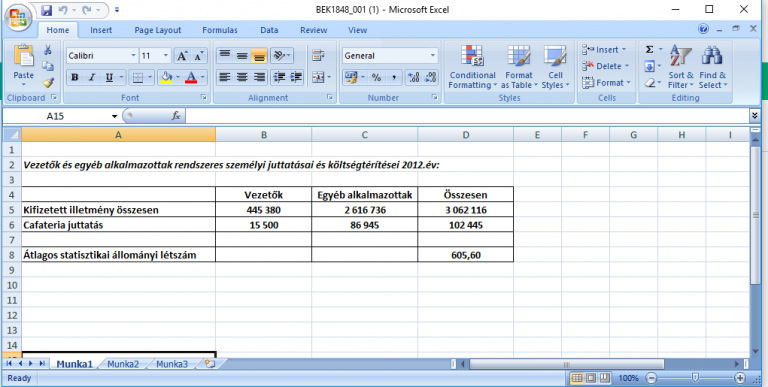Undo the last action in Quick Access
The width and height of the screenshot is (768, 387).
click(62, 10)
